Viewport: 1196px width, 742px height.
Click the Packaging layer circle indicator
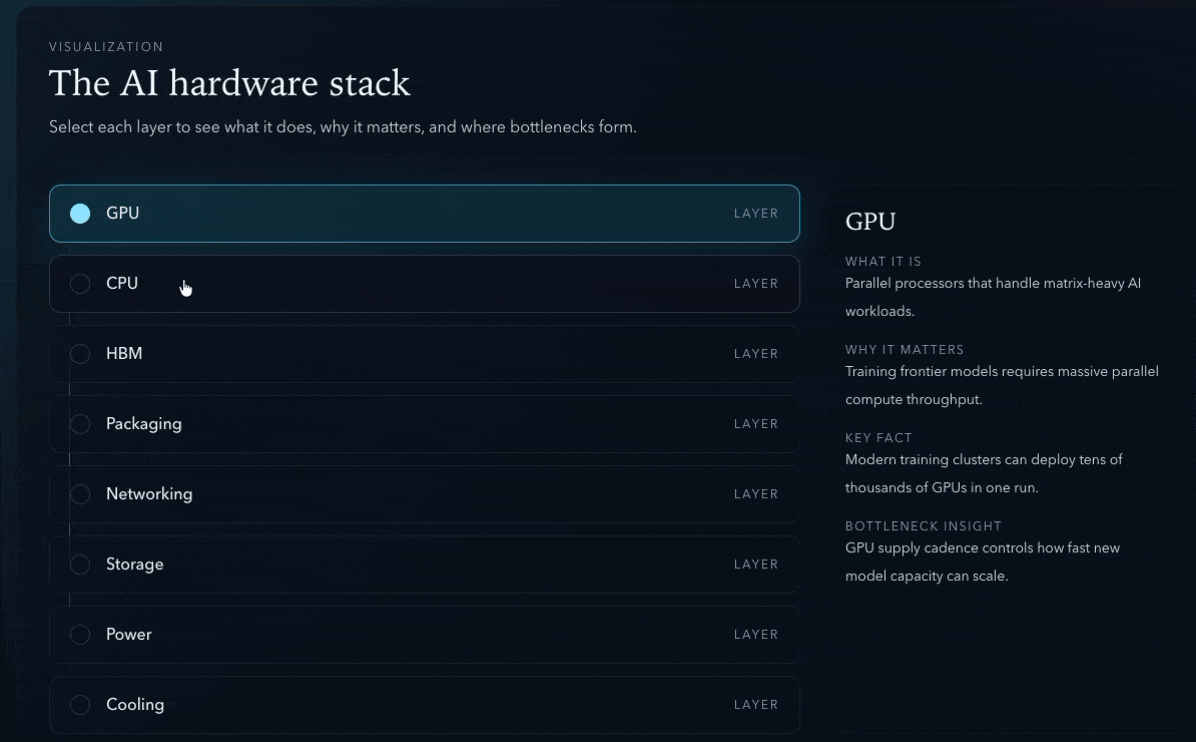point(80,424)
